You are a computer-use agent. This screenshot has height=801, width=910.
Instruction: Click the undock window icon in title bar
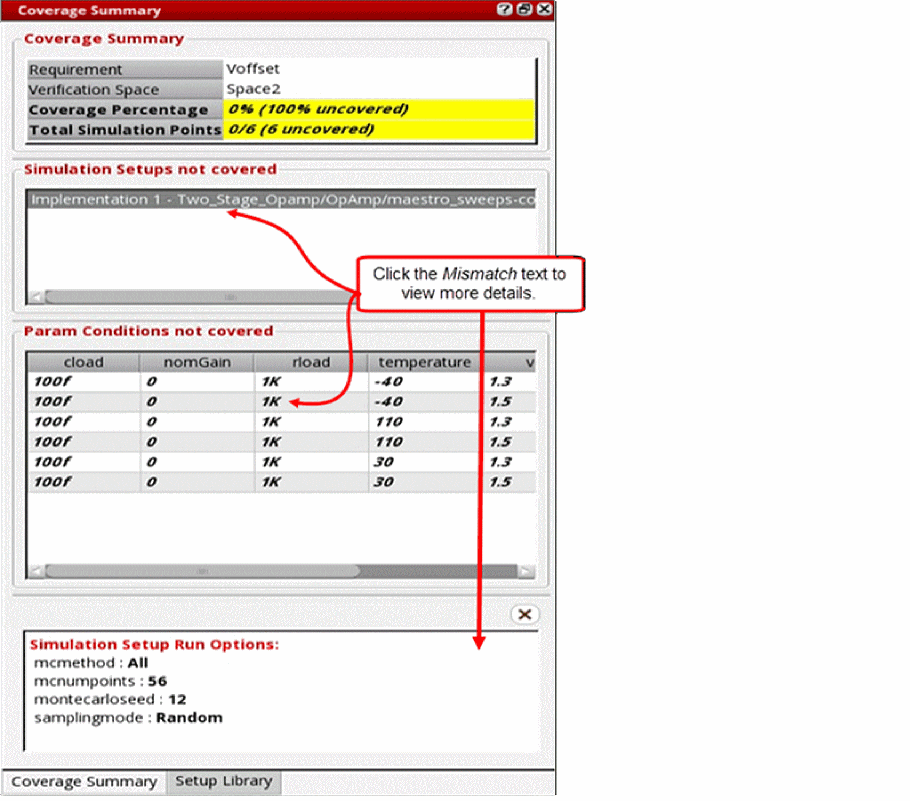point(525,9)
